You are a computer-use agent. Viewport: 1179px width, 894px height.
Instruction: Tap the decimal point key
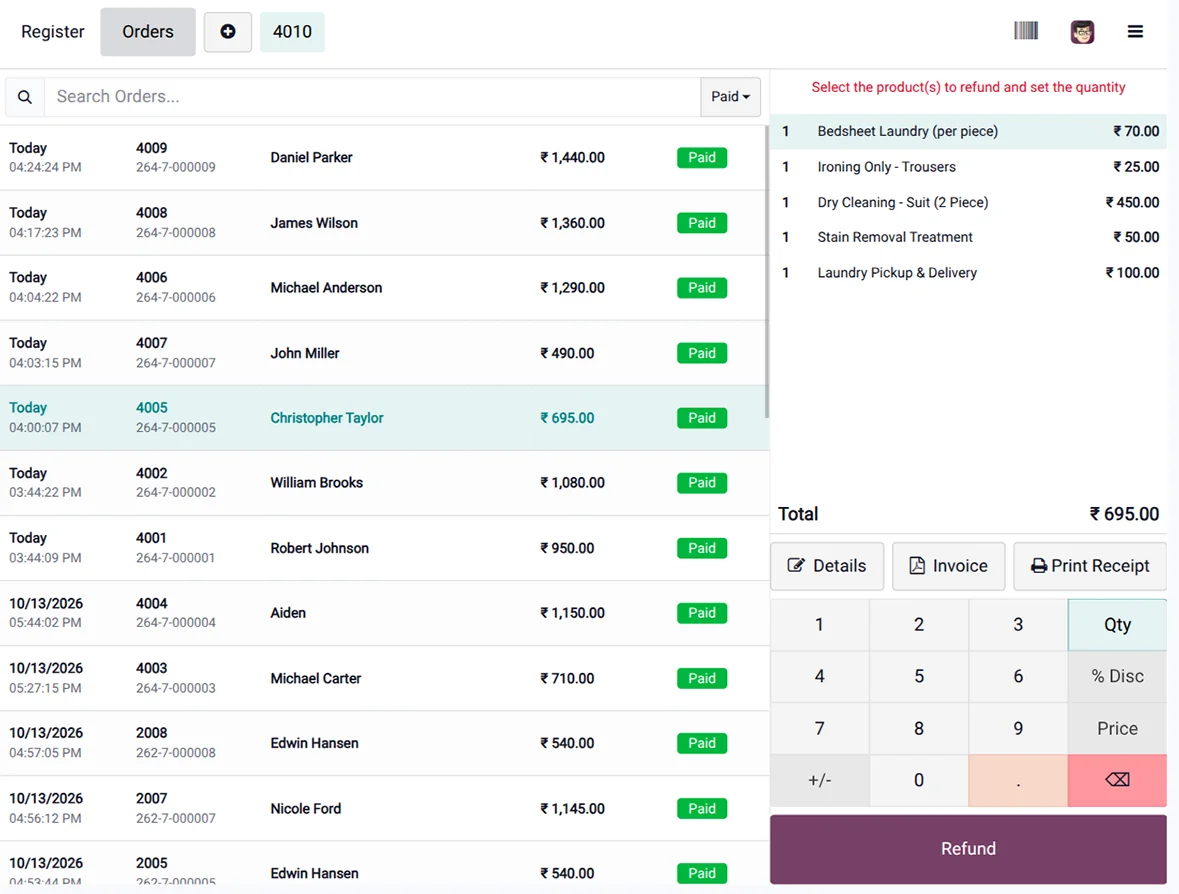pyautogui.click(x=1018, y=780)
